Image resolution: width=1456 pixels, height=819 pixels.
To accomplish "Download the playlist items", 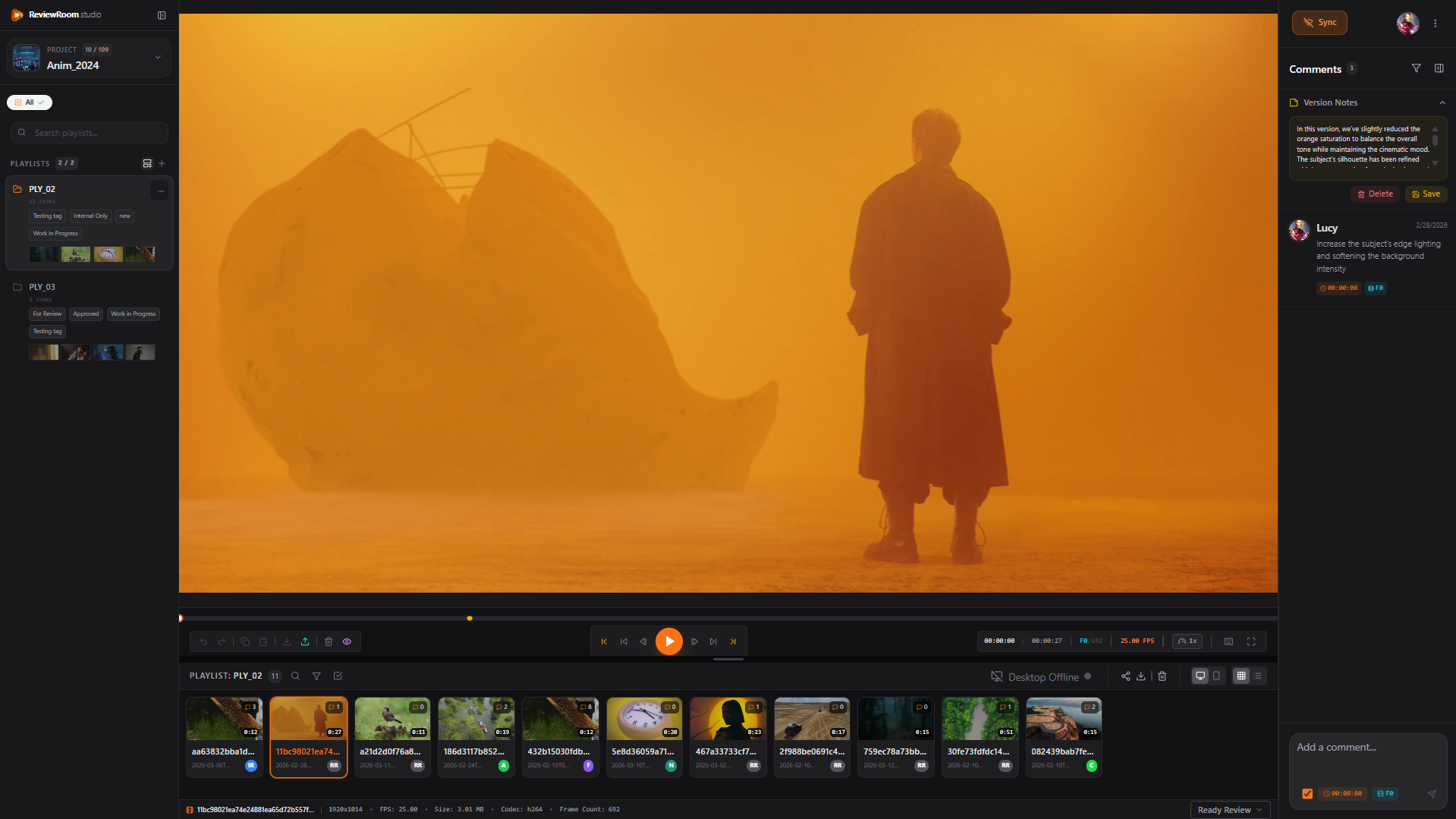I will [x=1140, y=676].
